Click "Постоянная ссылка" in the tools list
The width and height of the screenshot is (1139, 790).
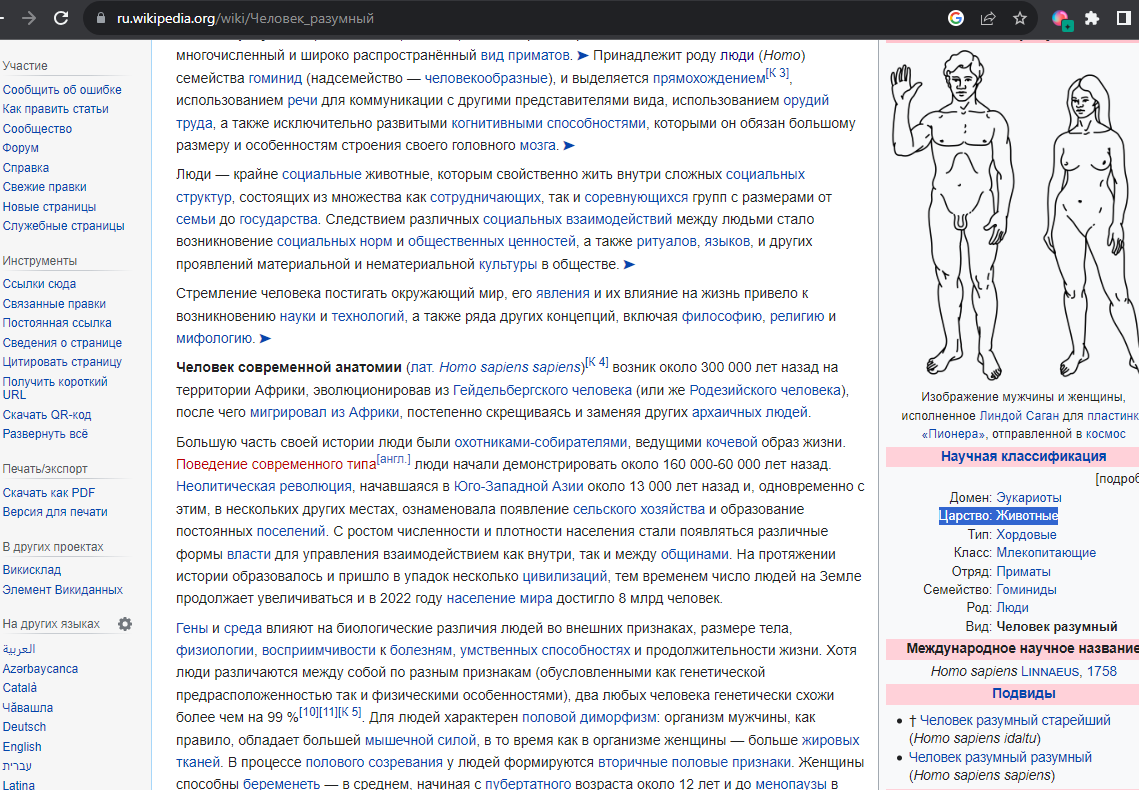(x=57, y=322)
